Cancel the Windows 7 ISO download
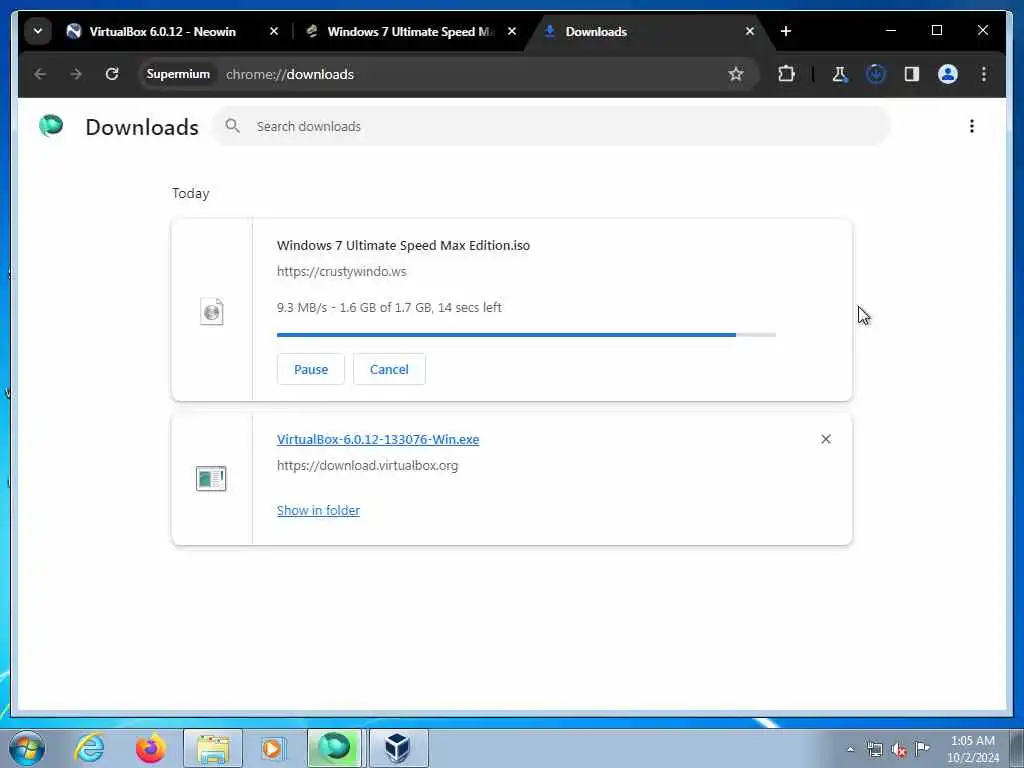Image resolution: width=1024 pixels, height=768 pixels. pos(389,370)
